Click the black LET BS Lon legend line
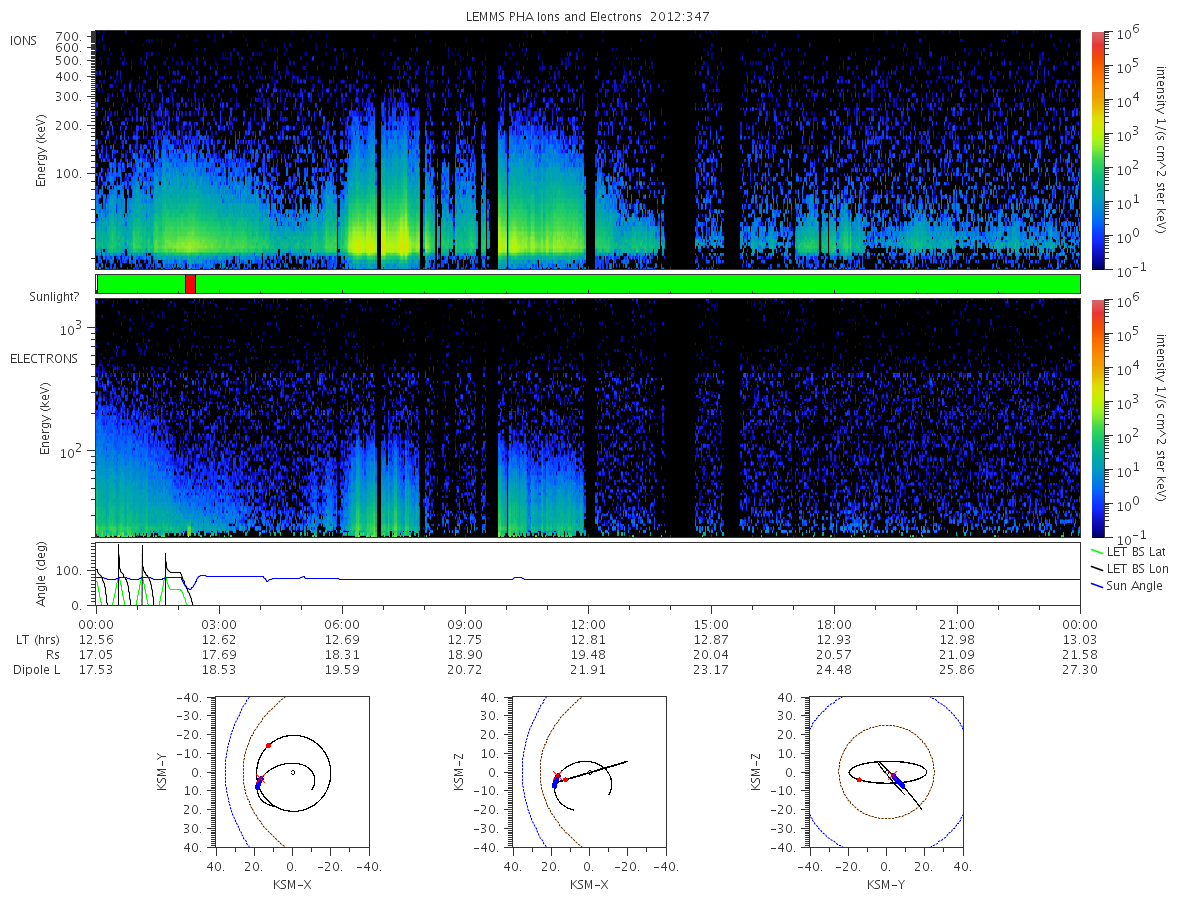 pyautogui.click(x=1099, y=568)
